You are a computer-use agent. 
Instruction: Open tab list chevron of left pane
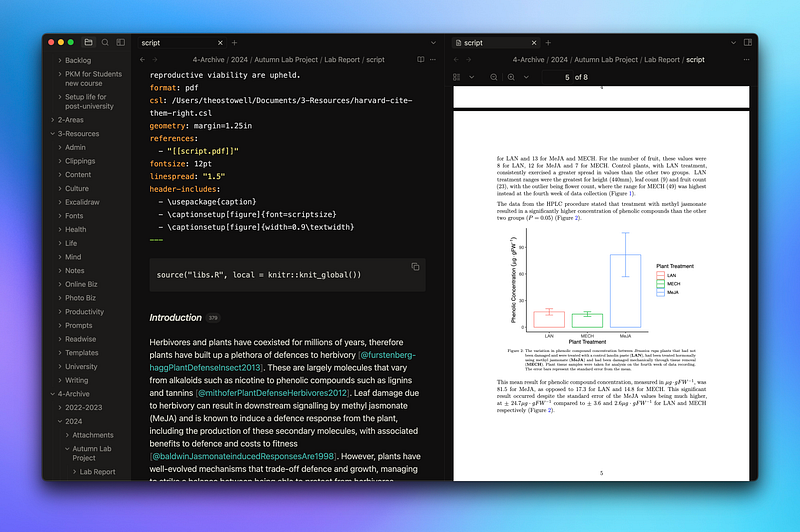coord(433,43)
